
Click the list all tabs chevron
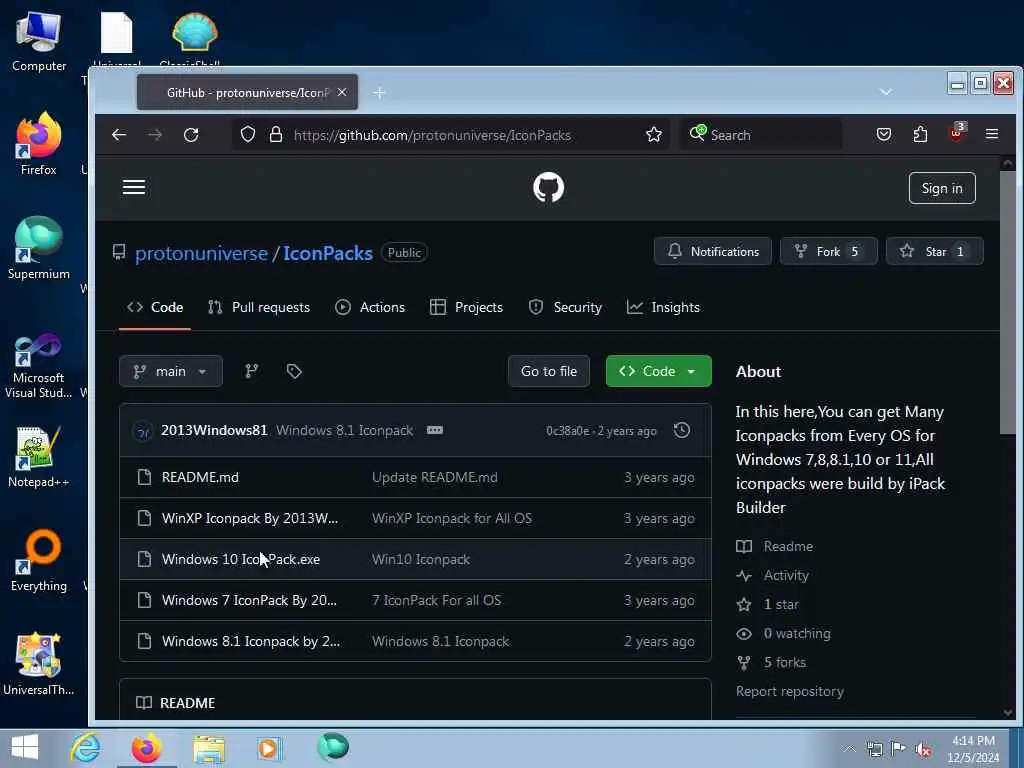pyautogui.click(x=886, y=91)
